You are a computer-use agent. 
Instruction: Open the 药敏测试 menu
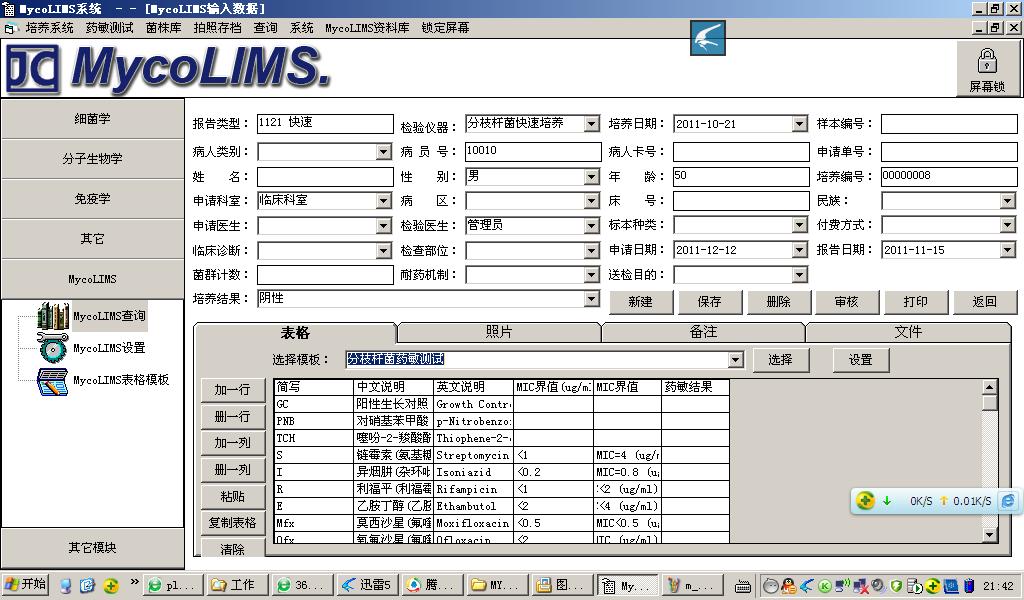(x=109, y=28)
